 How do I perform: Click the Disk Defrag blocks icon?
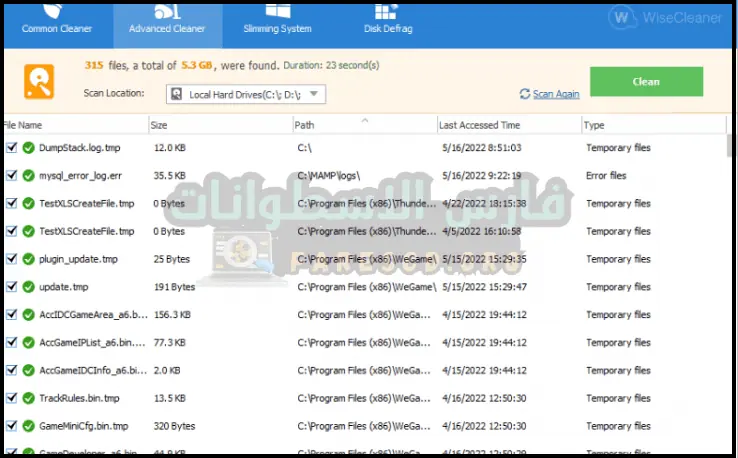tap(386, 11)
